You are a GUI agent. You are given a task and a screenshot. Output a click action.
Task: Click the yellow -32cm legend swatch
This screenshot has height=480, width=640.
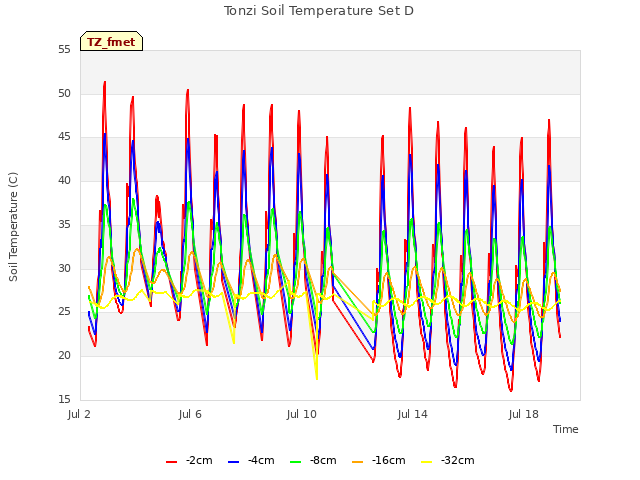point(426,462)
